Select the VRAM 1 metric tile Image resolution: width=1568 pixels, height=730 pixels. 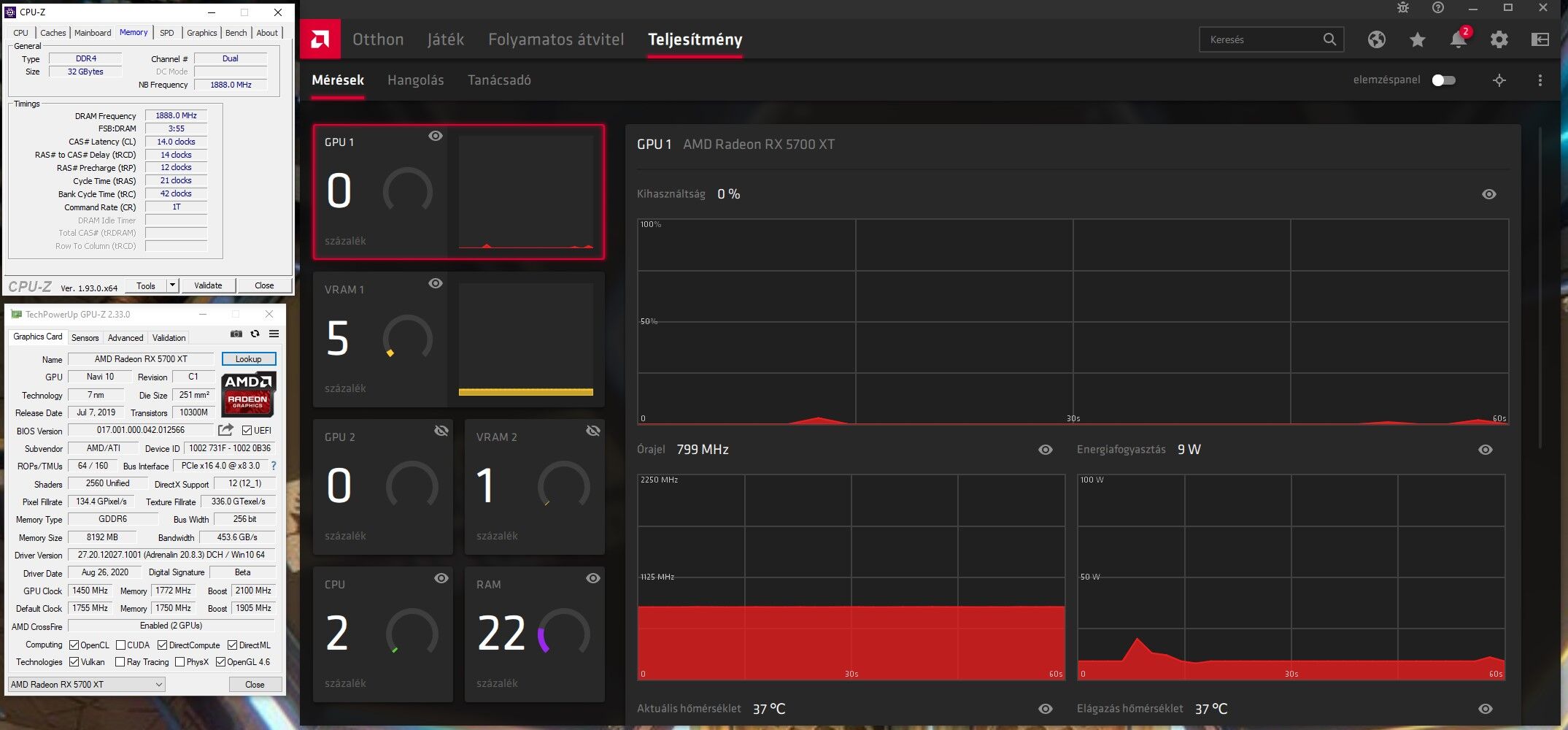[458, 339]
